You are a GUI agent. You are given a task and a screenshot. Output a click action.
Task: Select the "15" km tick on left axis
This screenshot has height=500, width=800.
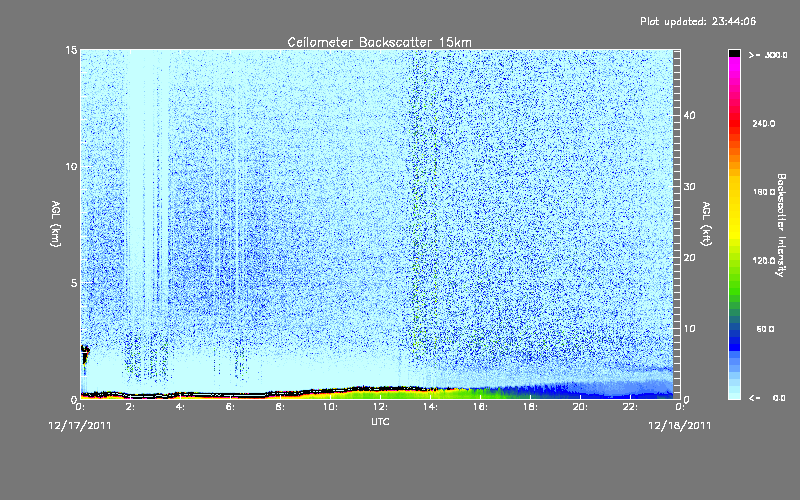pos(71,50)
